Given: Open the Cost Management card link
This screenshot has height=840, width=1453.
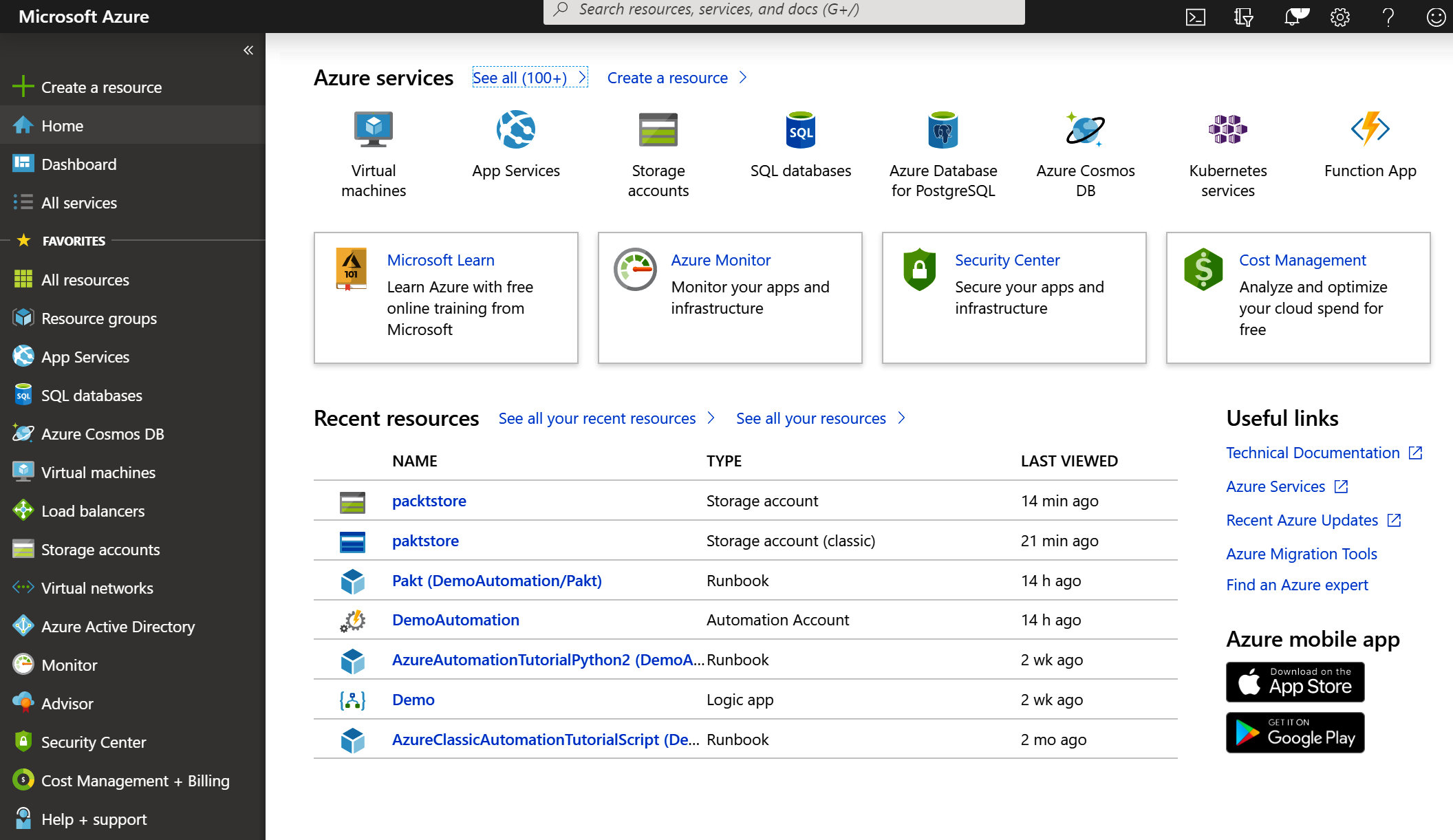Looking at the screenshot, I should point(1302,260).
